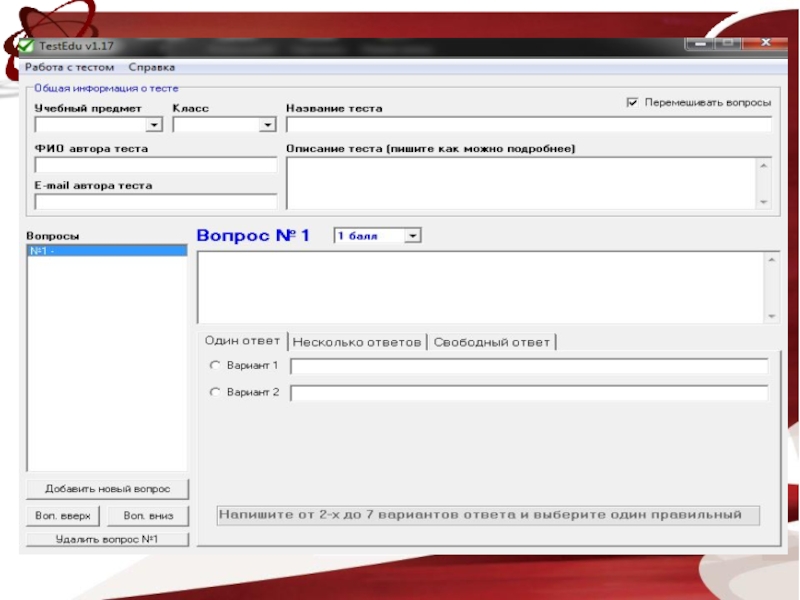800x600 pixels.
Task: Select the Один ответ tab
Action: [242, 341]
